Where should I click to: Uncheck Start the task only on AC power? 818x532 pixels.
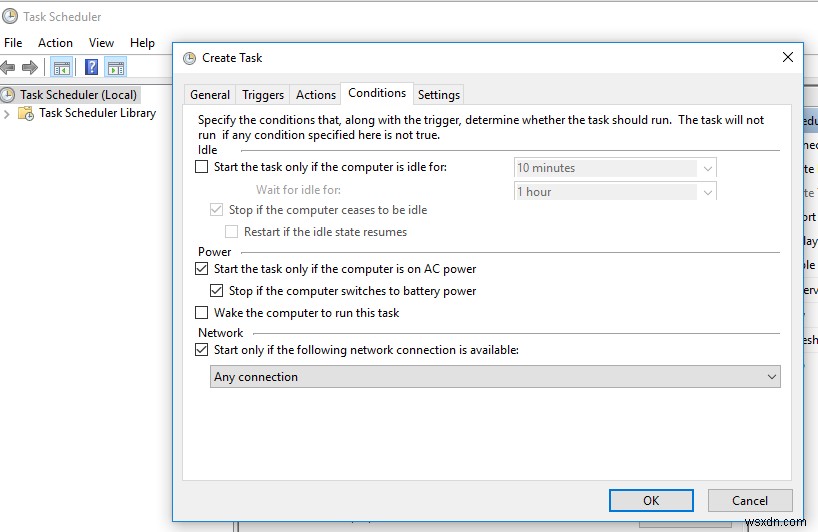coord(201,269)
